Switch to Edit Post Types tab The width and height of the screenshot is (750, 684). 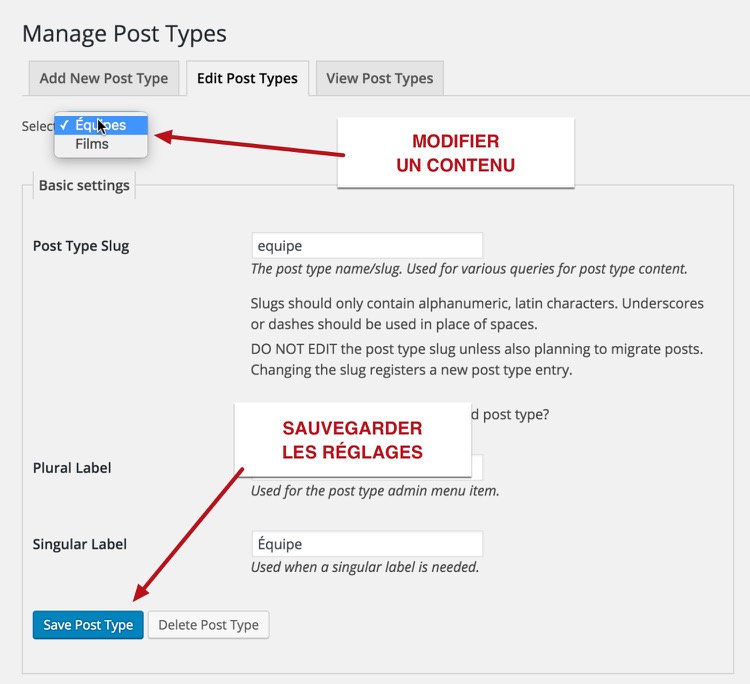[247, 78]
